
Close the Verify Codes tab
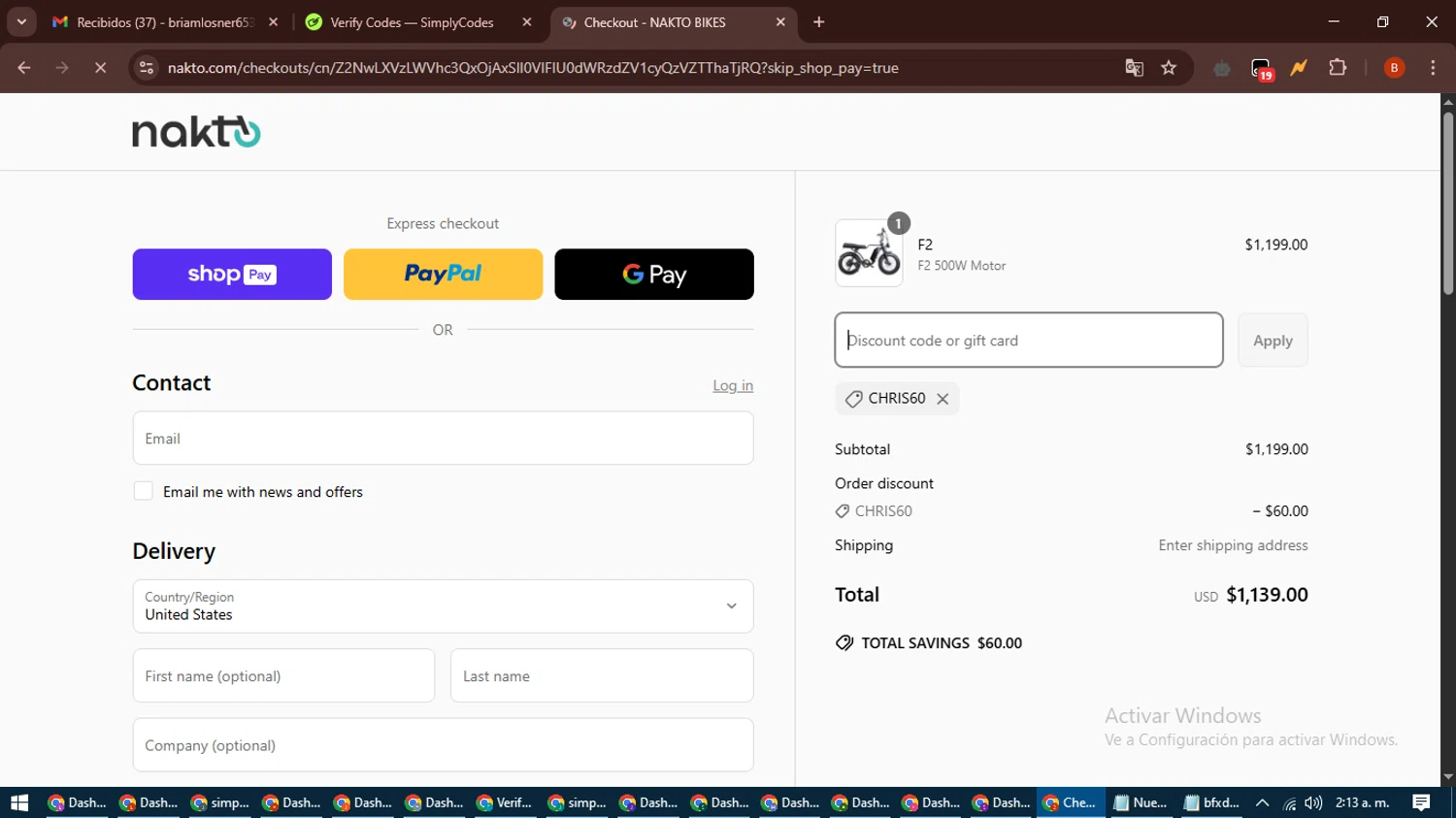(x=527, y=21)
